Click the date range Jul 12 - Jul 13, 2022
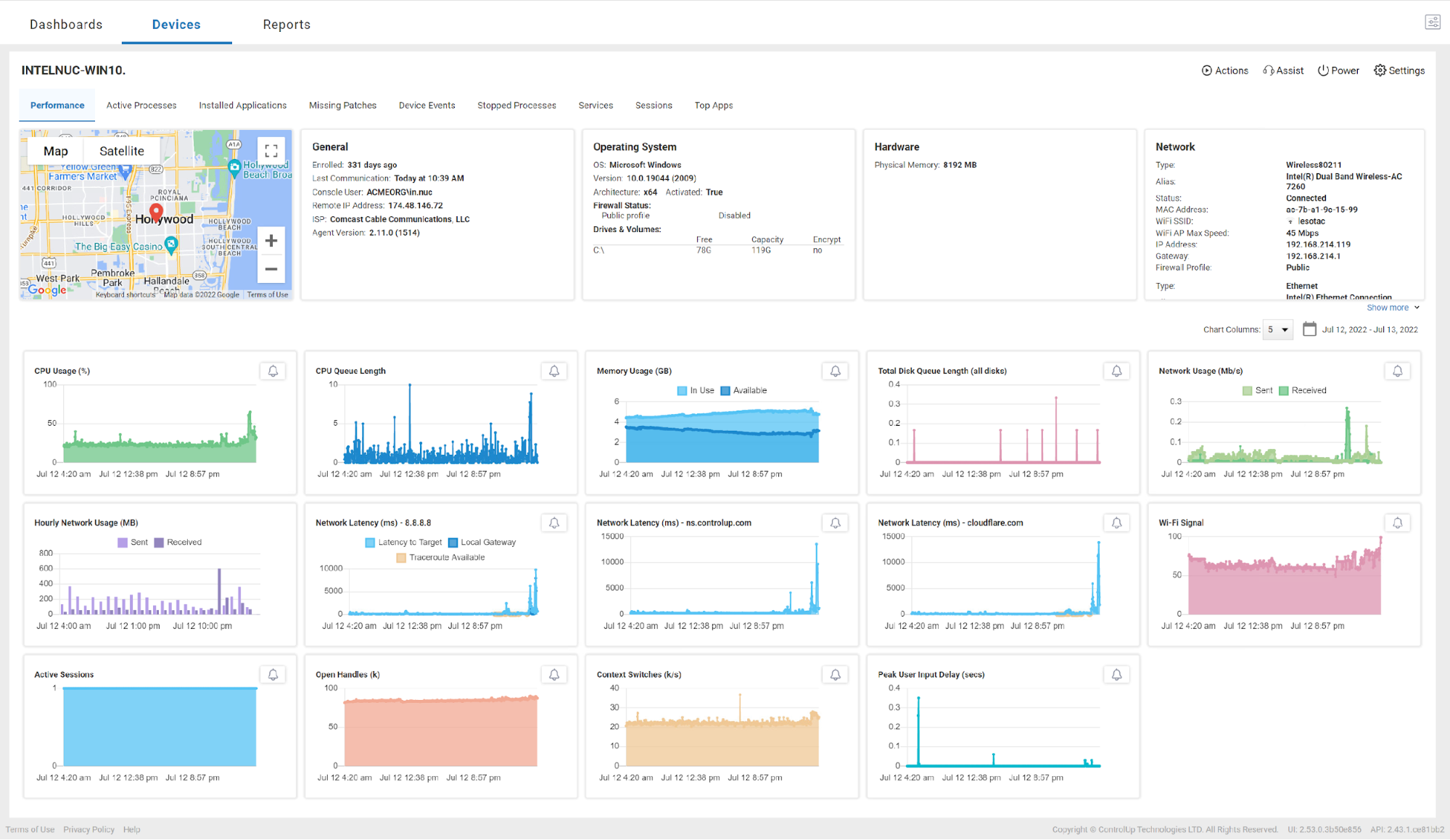The image size is (1450, 840). click(1369, 329)
